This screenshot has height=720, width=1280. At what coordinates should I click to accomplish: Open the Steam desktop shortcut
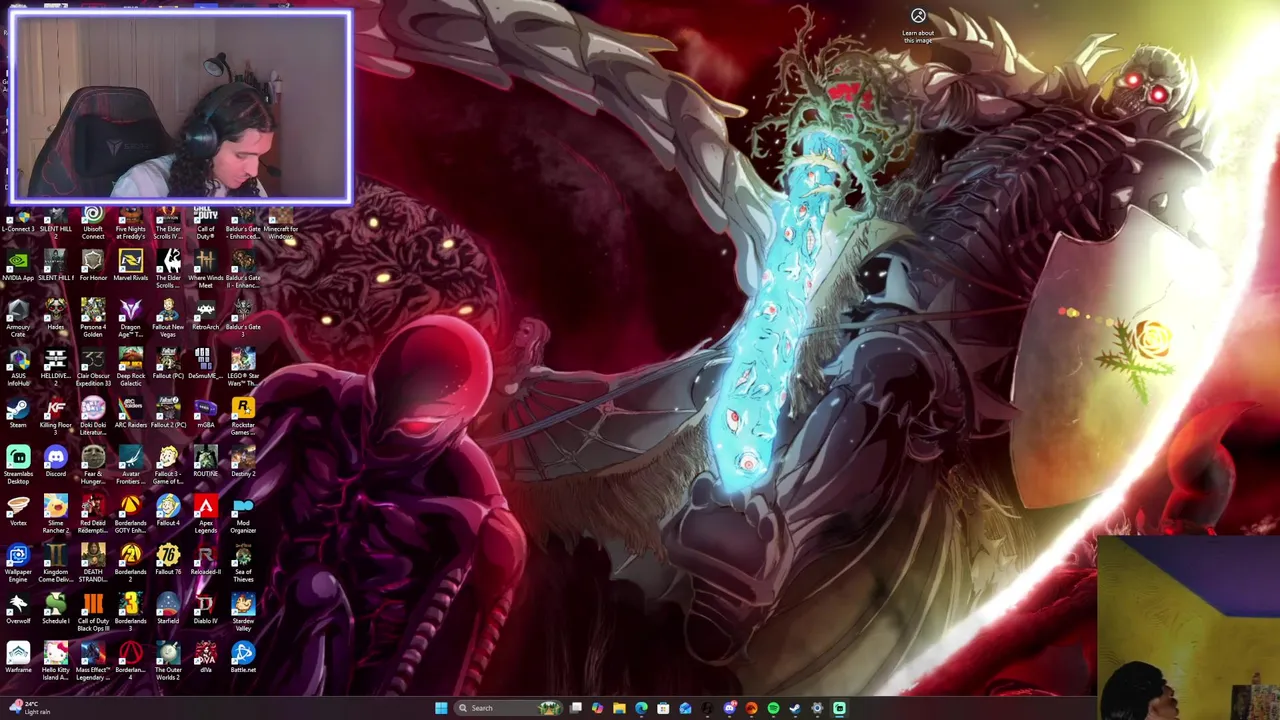pyautogui.click(x=18, y=415)
